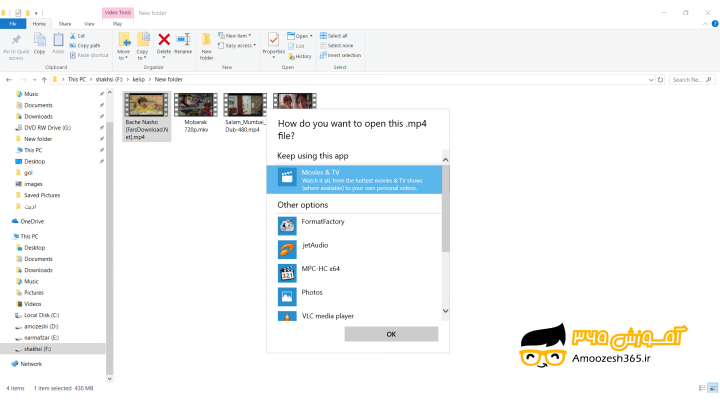Click the Copy path command
The width and height of the screenshot is (720, 400).
[x=84, y=45]
